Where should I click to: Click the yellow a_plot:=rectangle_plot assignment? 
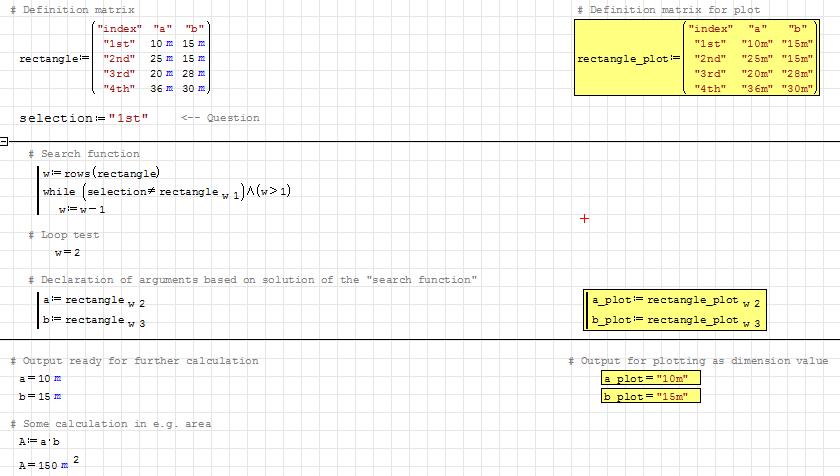(676, 301)
